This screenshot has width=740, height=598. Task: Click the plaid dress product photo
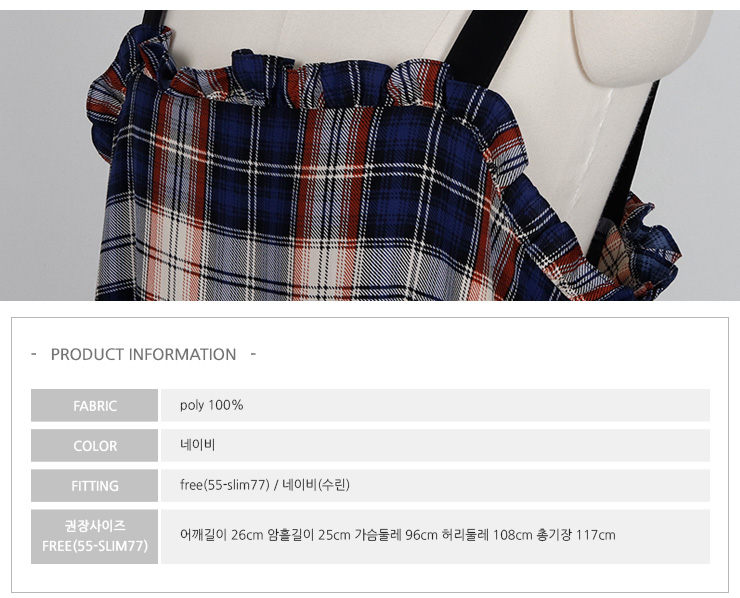[370, 155]
